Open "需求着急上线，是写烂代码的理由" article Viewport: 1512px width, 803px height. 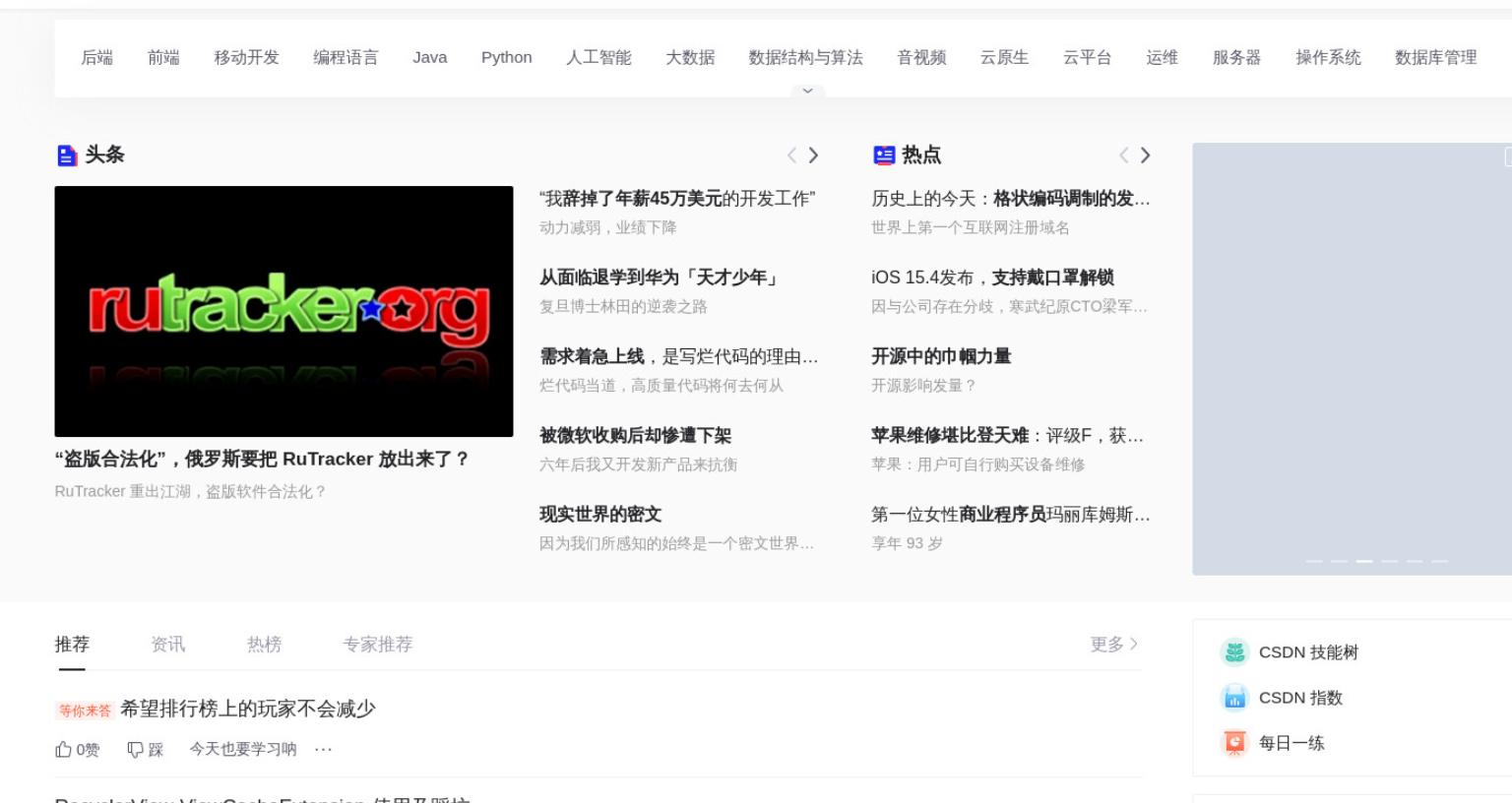[679, 356]
